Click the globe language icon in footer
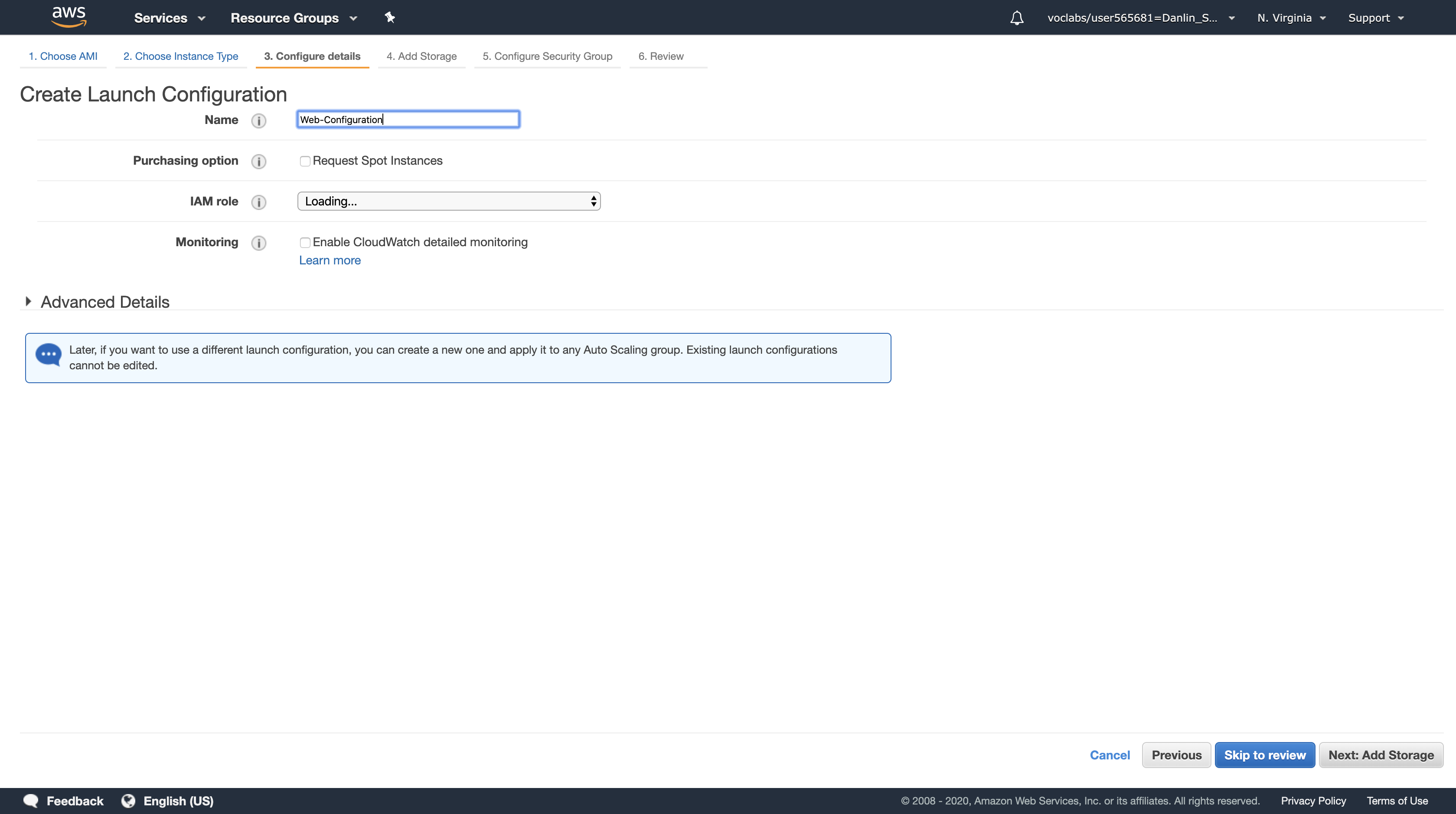The image size is (1456, 814). tap(128, 801)
